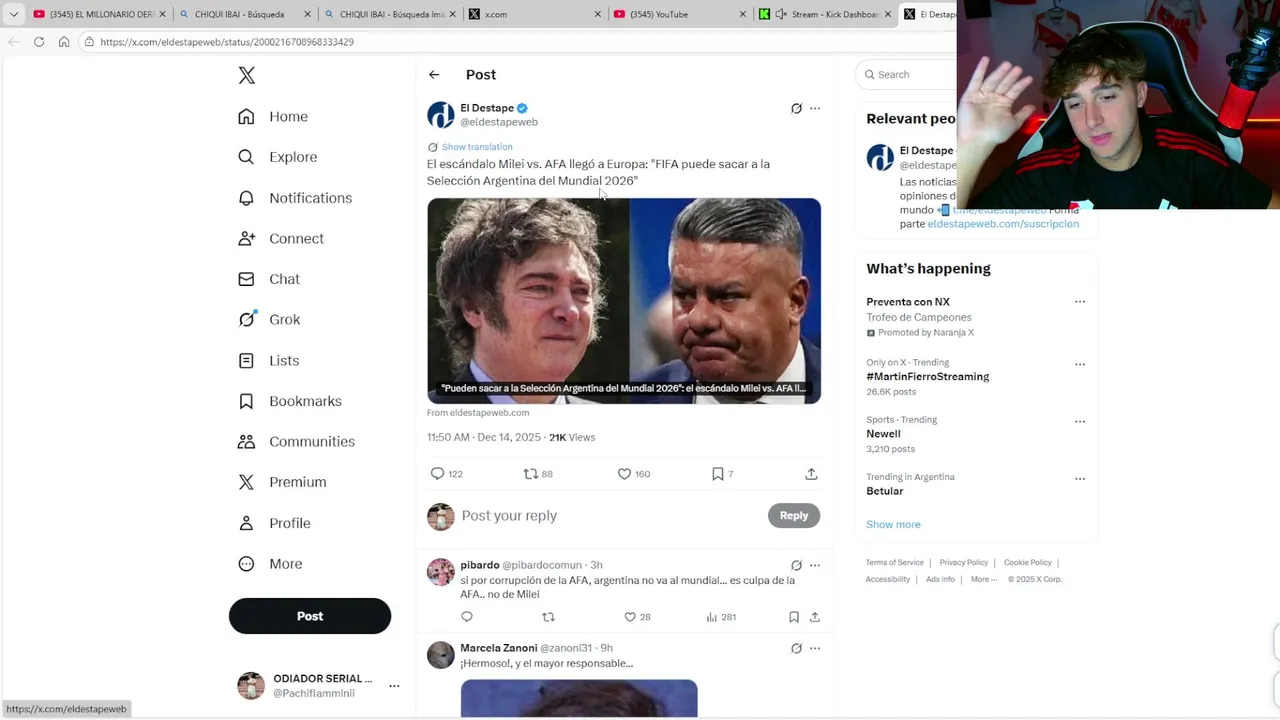Click repost icon with 88 reposts
The height and width of the screenshot is (720, 1280).
point(531,474)
